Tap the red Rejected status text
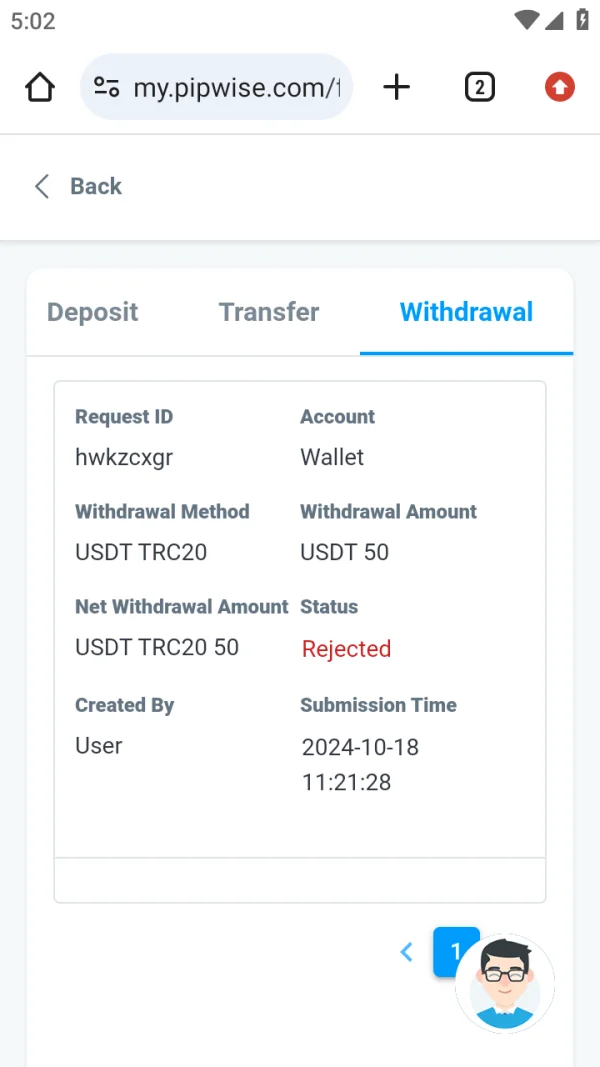 (x=346, y=649)
